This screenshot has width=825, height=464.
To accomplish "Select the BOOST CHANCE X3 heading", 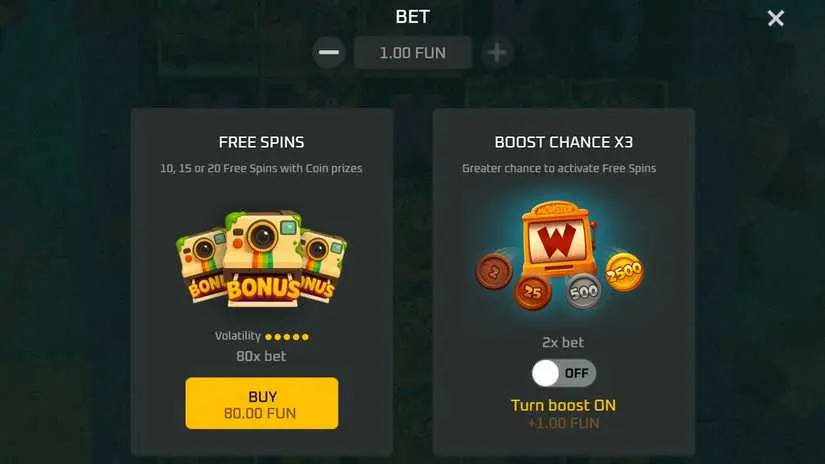I will [x=564, y=142].
